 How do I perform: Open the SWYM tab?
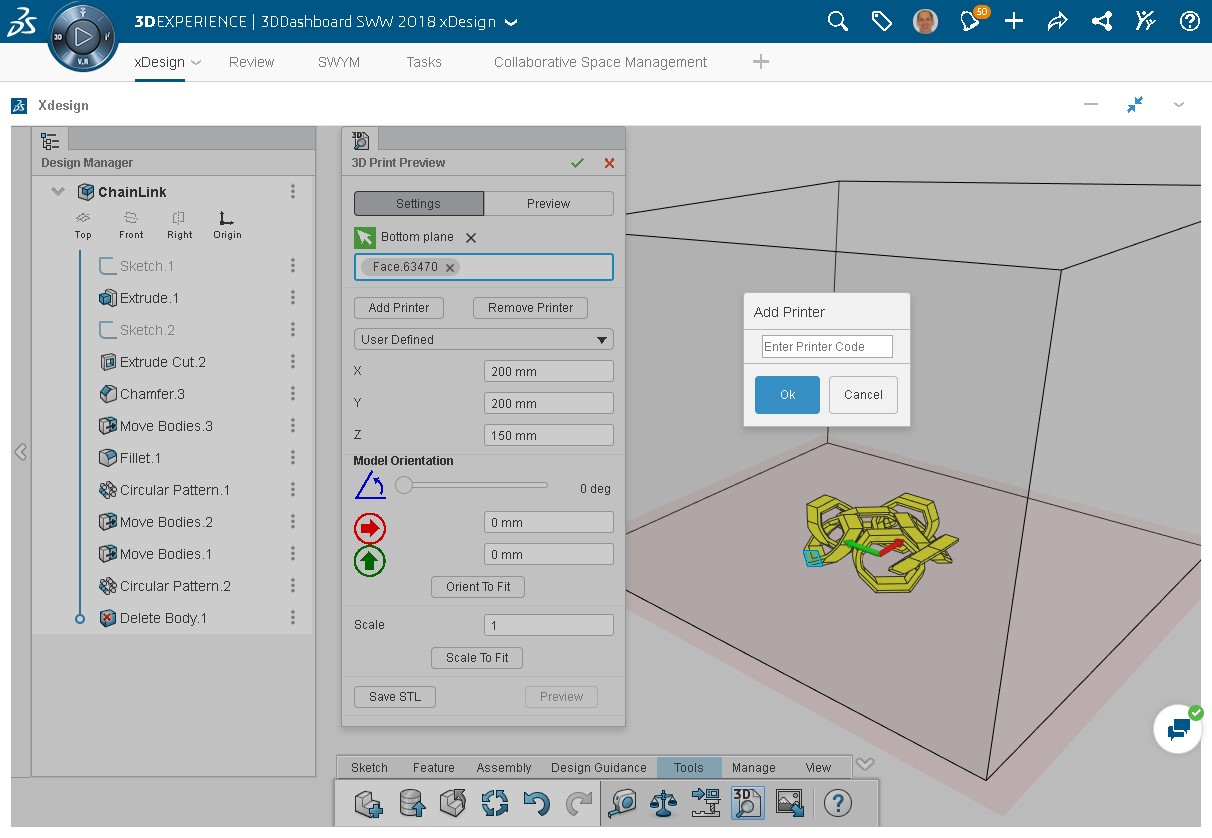339,62
